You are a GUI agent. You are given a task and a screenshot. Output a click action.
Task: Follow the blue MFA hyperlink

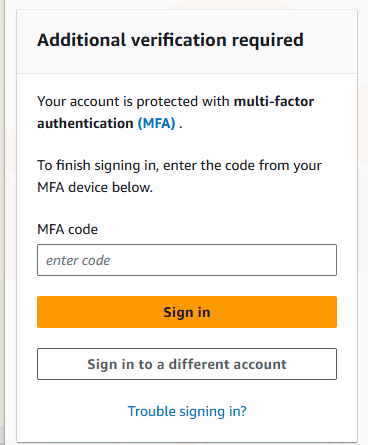[156, 124]
